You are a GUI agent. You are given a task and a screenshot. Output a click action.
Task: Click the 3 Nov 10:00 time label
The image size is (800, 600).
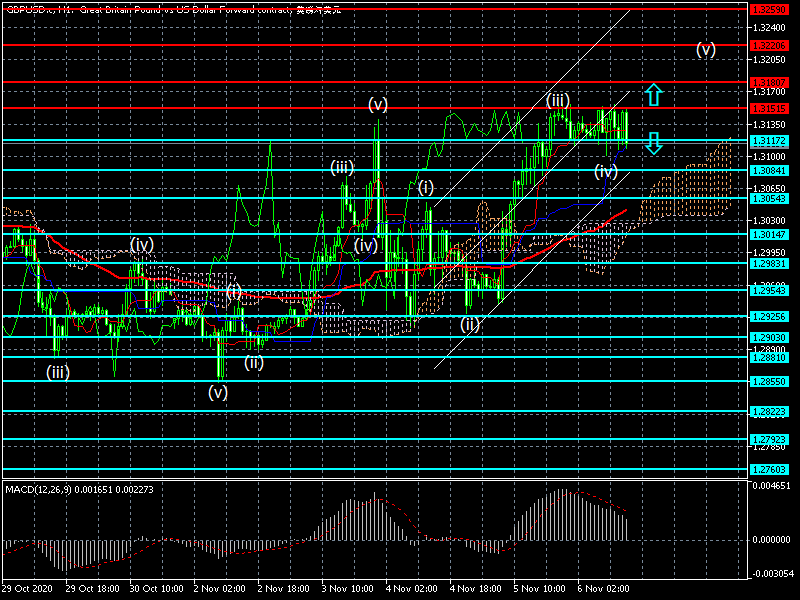(348, 589)
